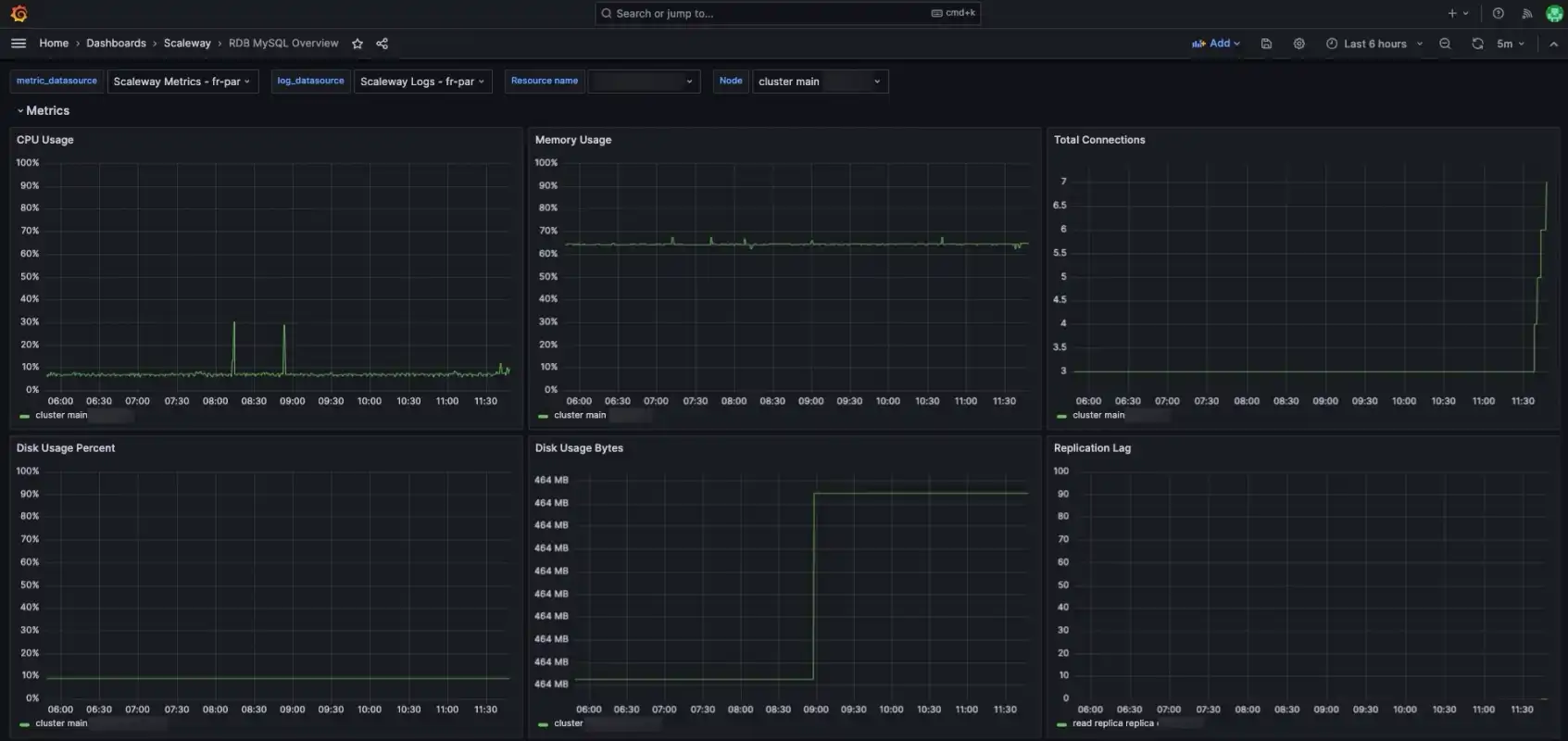Image resolution: width=1568 pixels, height=741 pixels.
Task: Refresh the dashboard now
Action: point(1477,44)
